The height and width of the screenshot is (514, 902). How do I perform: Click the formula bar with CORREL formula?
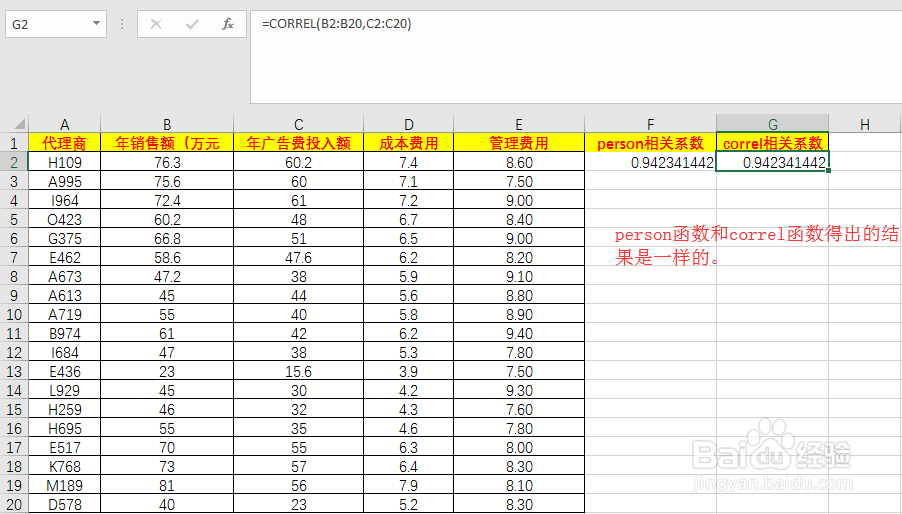tap(576, 57)
